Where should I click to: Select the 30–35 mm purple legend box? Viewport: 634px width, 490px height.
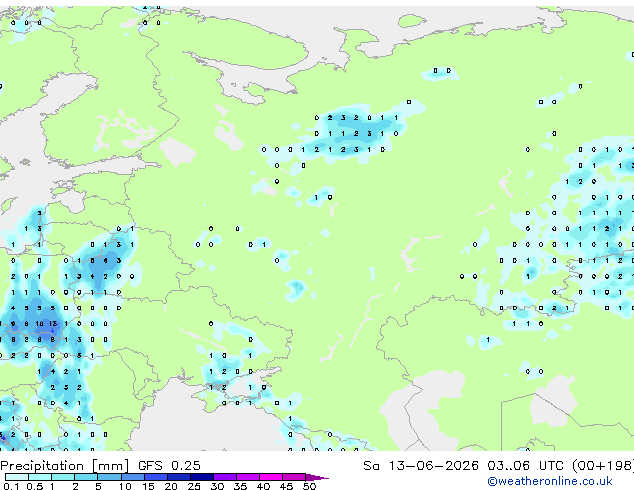(x=225, y=477)
